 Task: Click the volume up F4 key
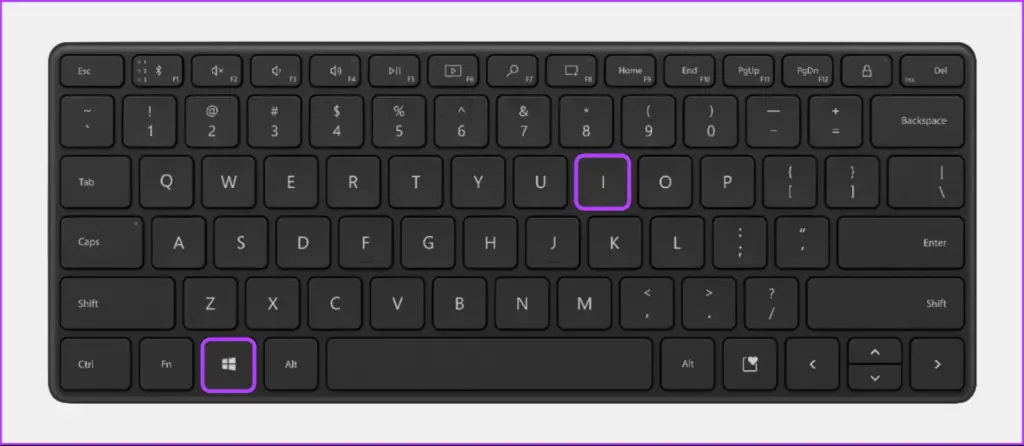(335, 71)
